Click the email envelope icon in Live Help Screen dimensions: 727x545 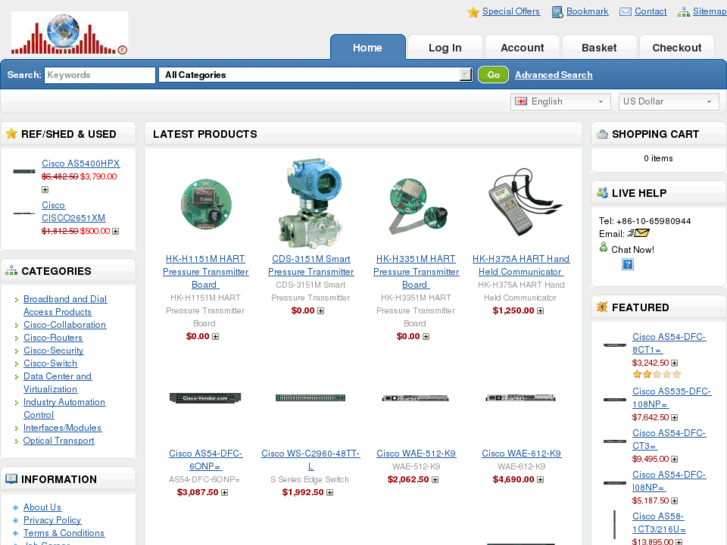[638, 233]
